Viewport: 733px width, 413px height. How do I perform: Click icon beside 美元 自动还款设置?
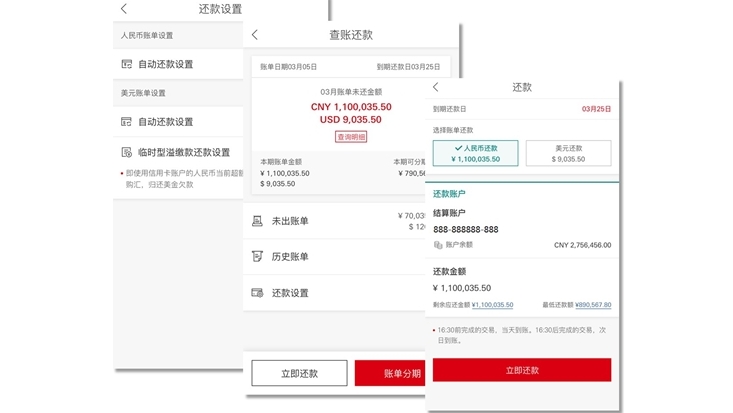(126, 122)
